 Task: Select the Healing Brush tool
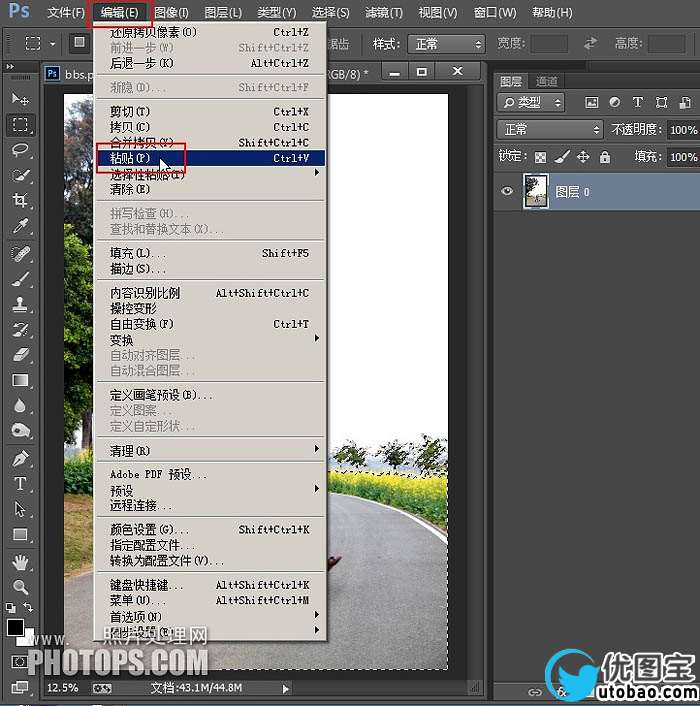20,253
